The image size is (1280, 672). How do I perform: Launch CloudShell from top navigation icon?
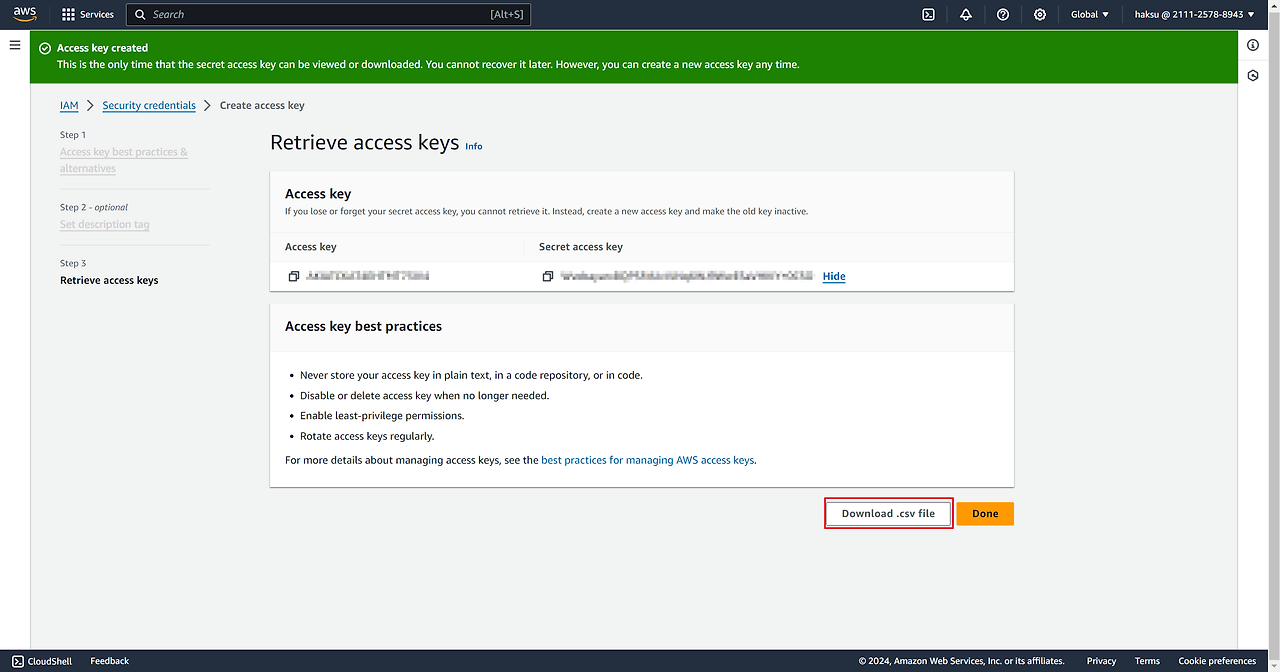pos(928,15)
